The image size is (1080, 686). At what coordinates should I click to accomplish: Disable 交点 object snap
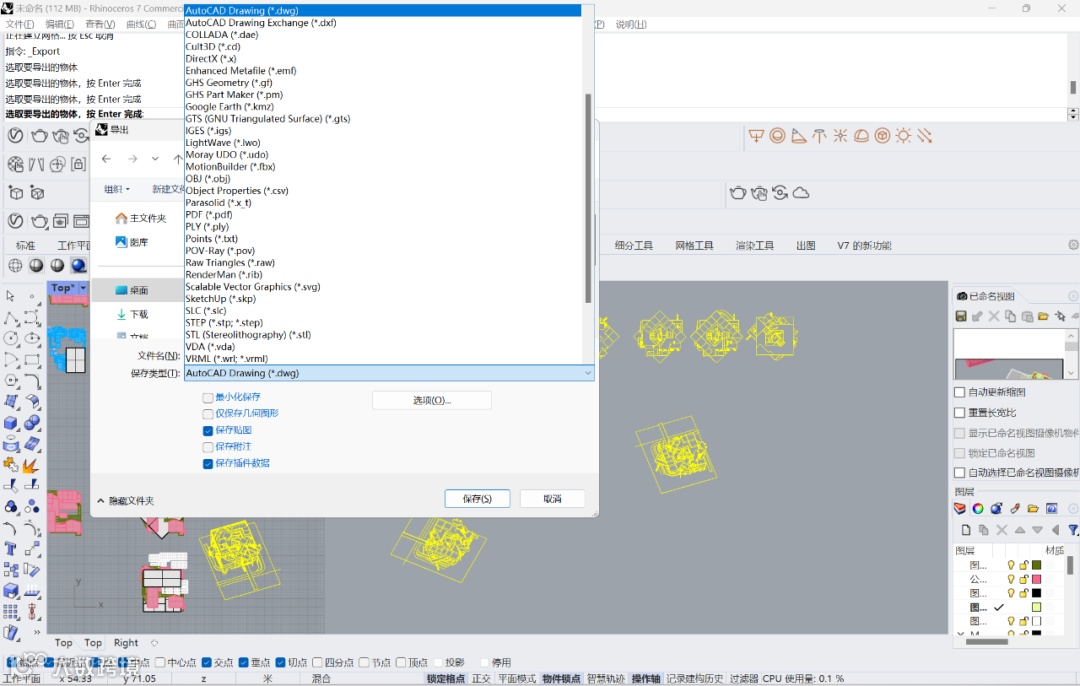(206, 662)
